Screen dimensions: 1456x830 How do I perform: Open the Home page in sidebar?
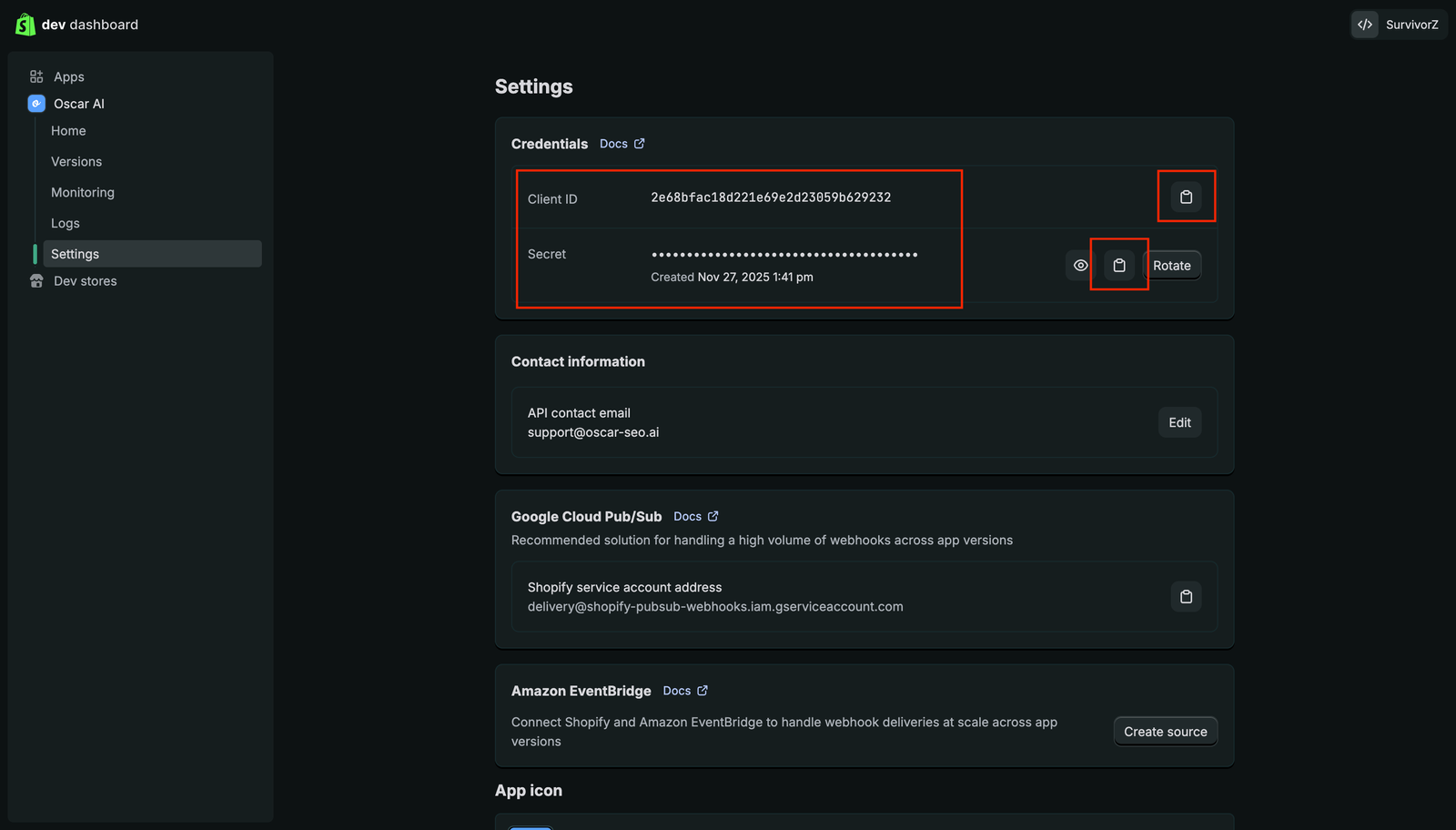68,131
